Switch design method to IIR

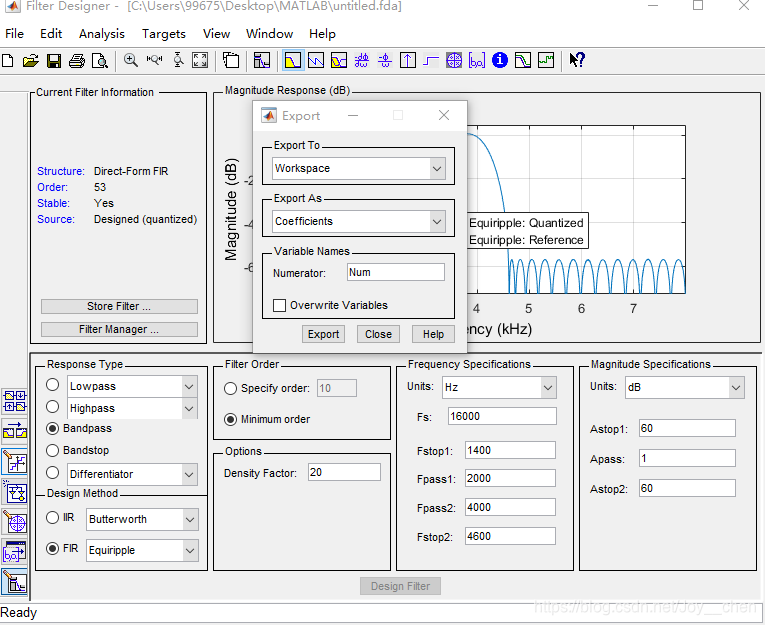(x=53, y=518)
